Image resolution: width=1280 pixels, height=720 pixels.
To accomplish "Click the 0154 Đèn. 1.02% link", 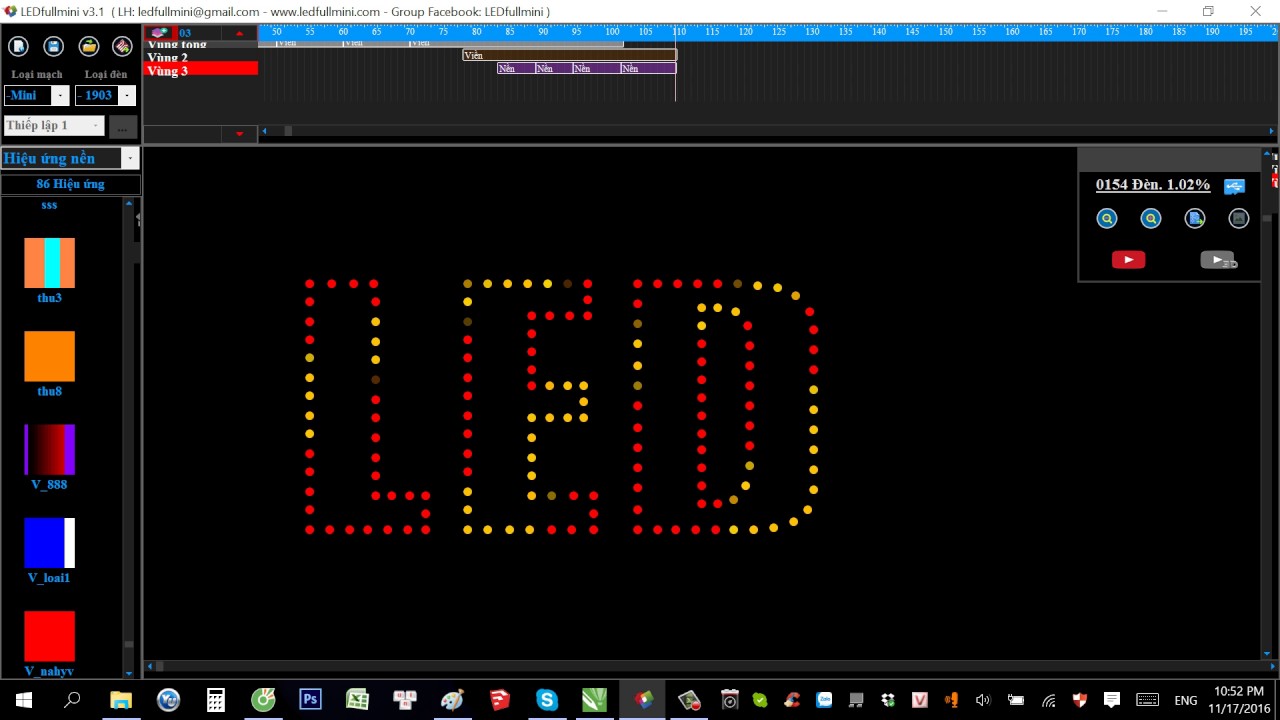I will [1153, 185].
